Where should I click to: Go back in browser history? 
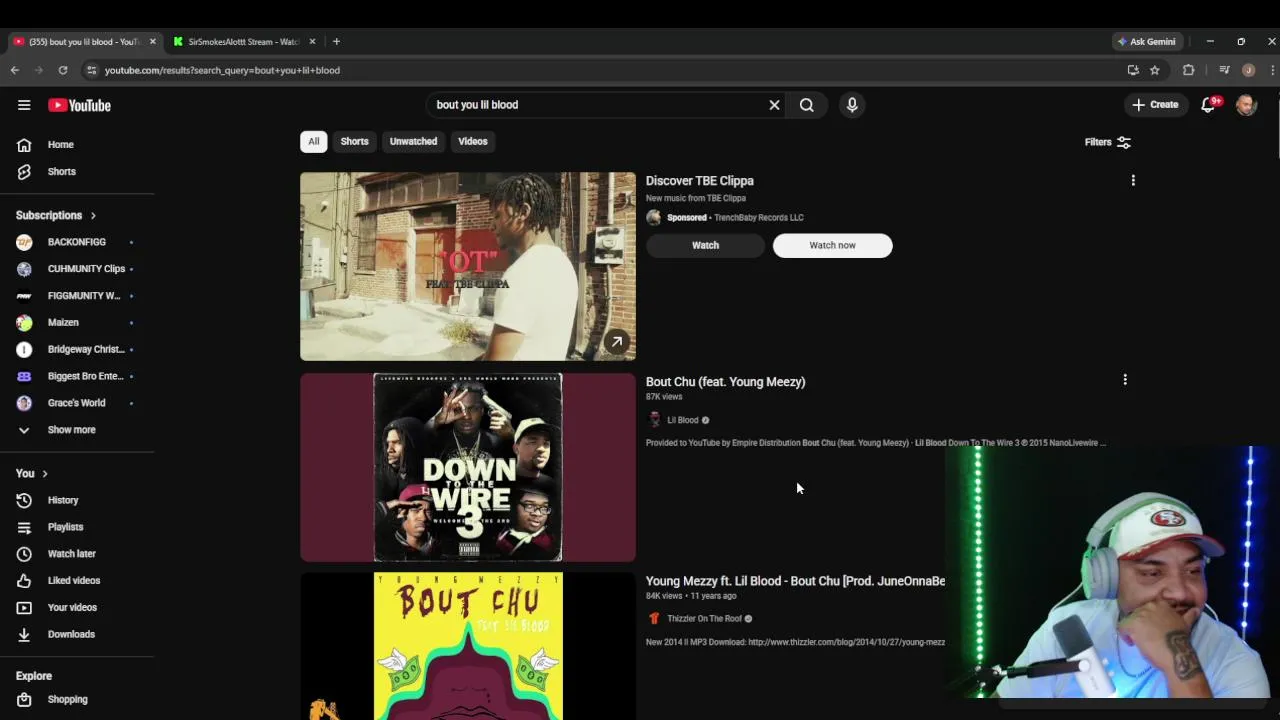coord(14,70)
